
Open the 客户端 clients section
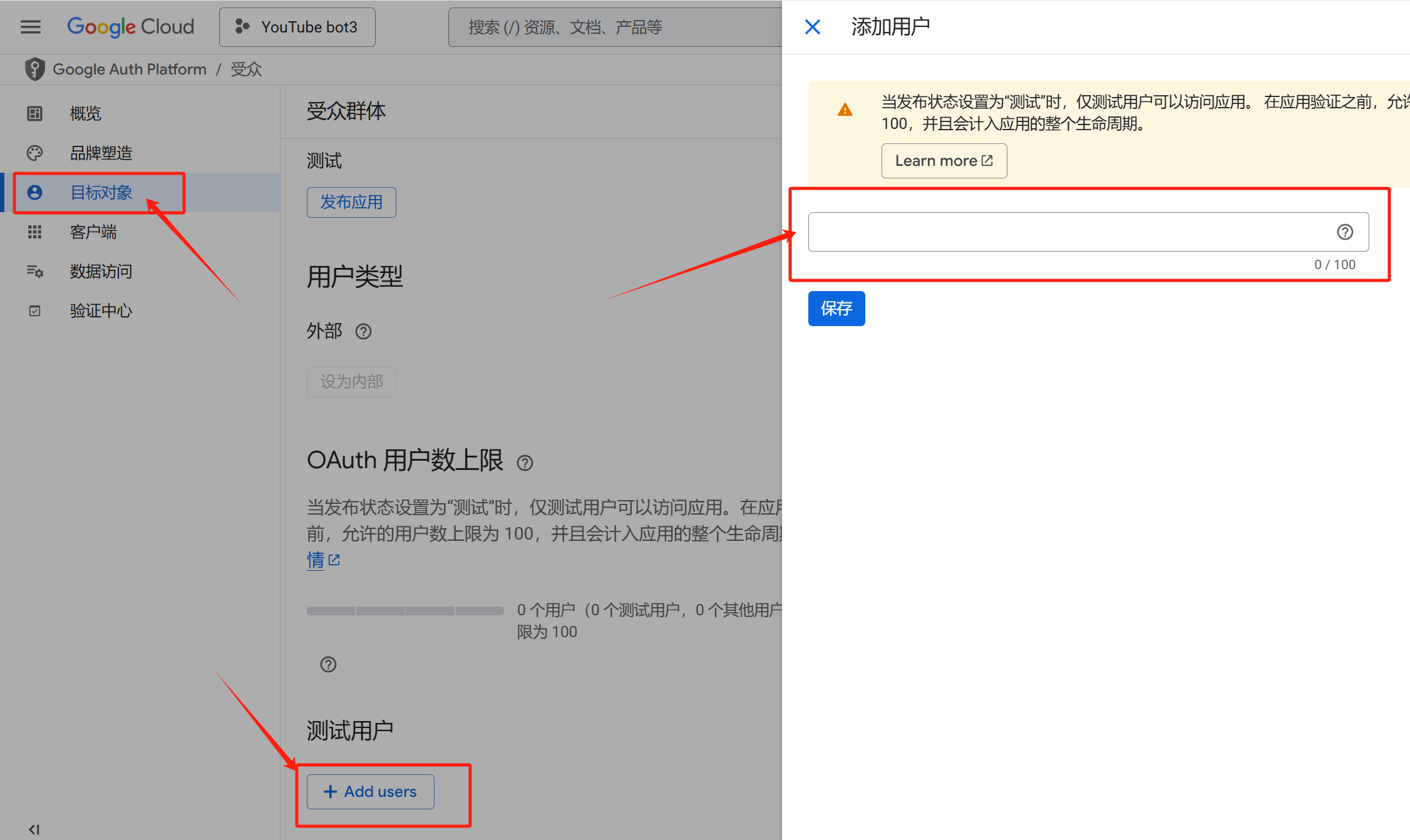(x=93, y=232)
